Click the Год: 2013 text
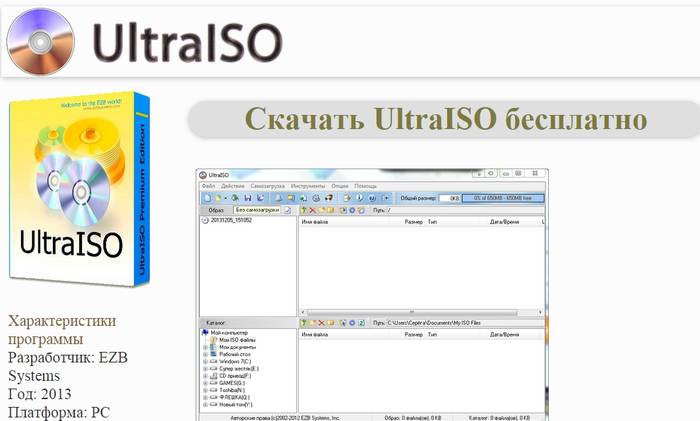700x421 pixels. point(40,394)
